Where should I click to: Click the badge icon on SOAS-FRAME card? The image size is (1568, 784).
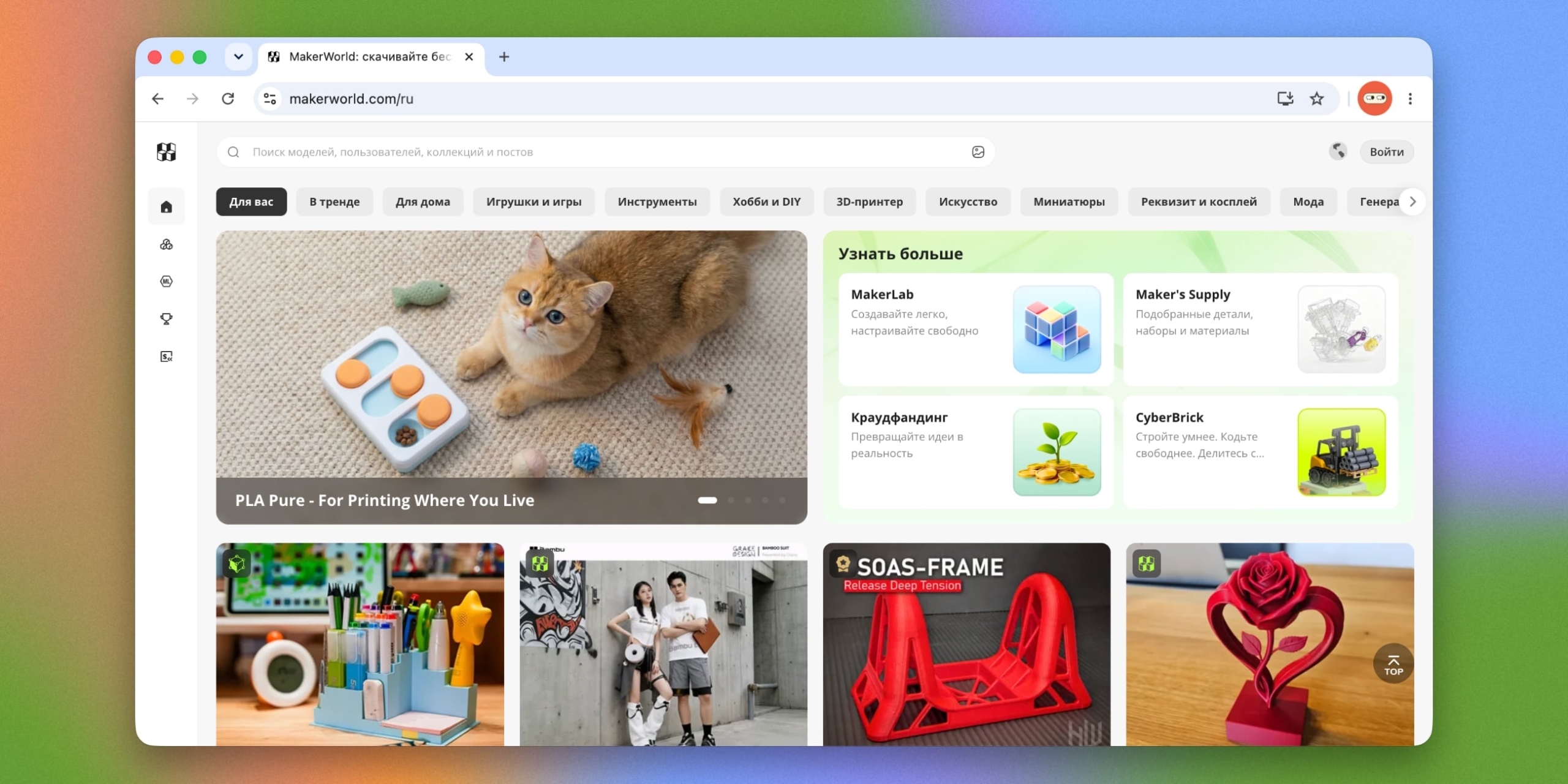pyautogui.click(x=843, y=563)
